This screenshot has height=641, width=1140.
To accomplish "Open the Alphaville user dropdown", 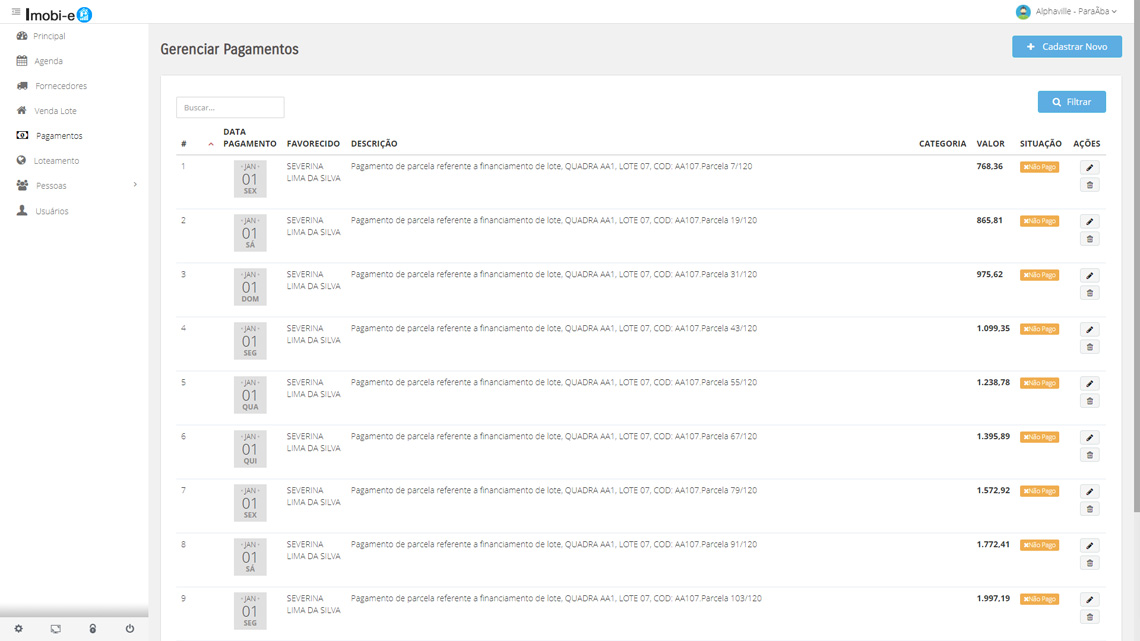I will [1067, 12].
